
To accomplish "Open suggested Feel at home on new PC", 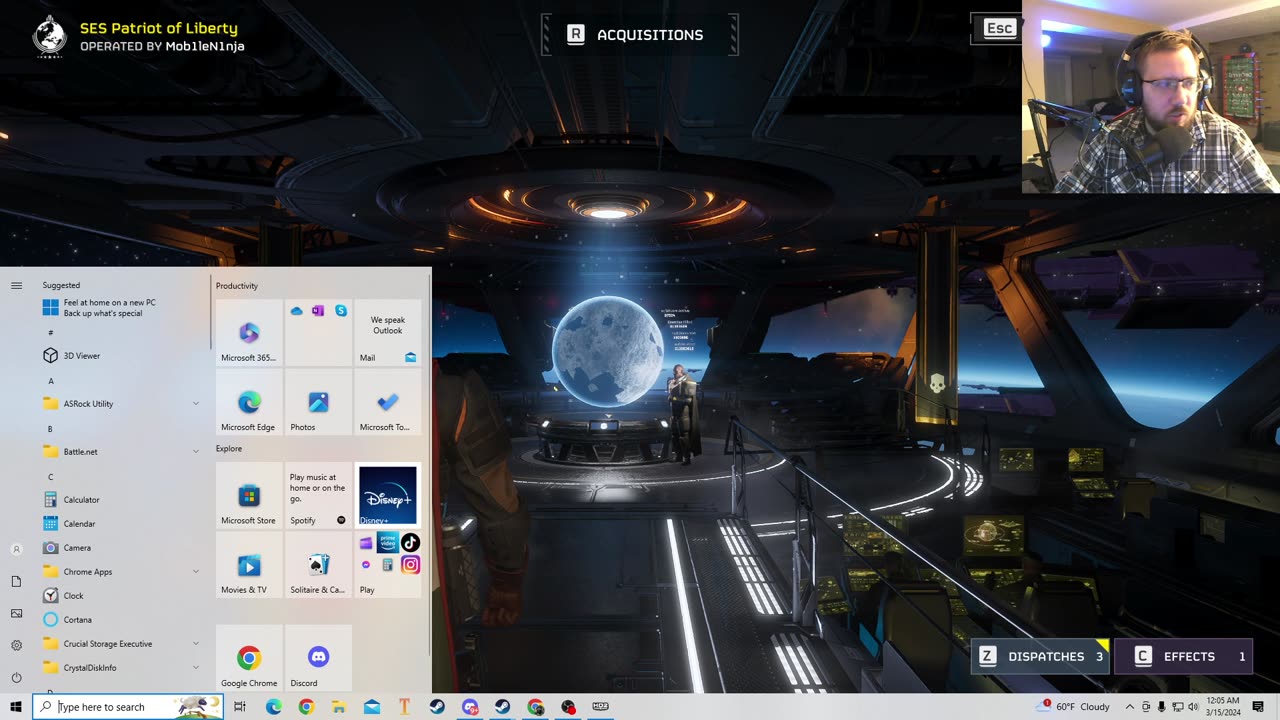I will tap(120, 308).
